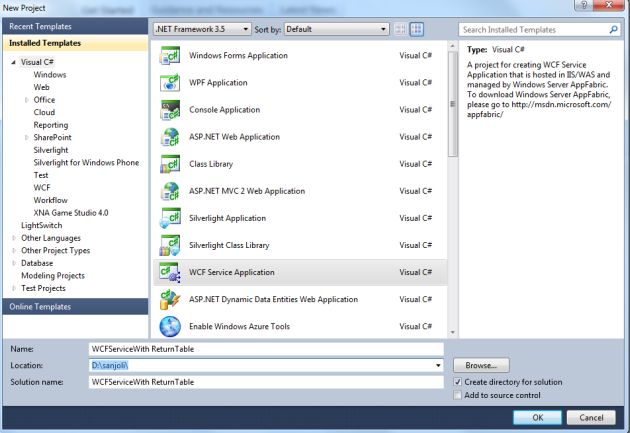Select Windows under Visual C#
Screen dimensions: 630x433
pos(50,75)
